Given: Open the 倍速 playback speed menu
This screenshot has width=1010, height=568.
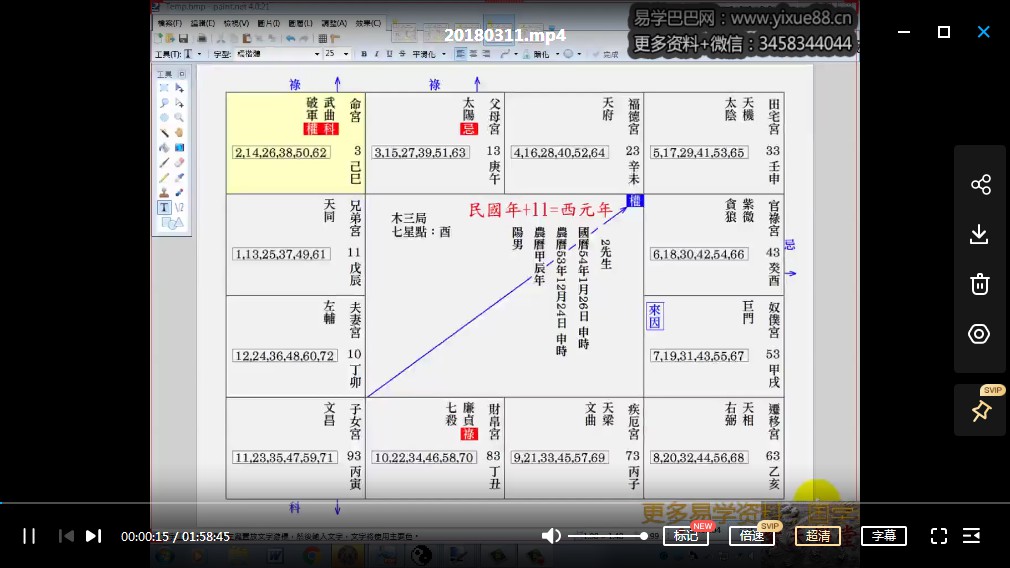Looking at the screenshot, I should (x=751, y=536).
